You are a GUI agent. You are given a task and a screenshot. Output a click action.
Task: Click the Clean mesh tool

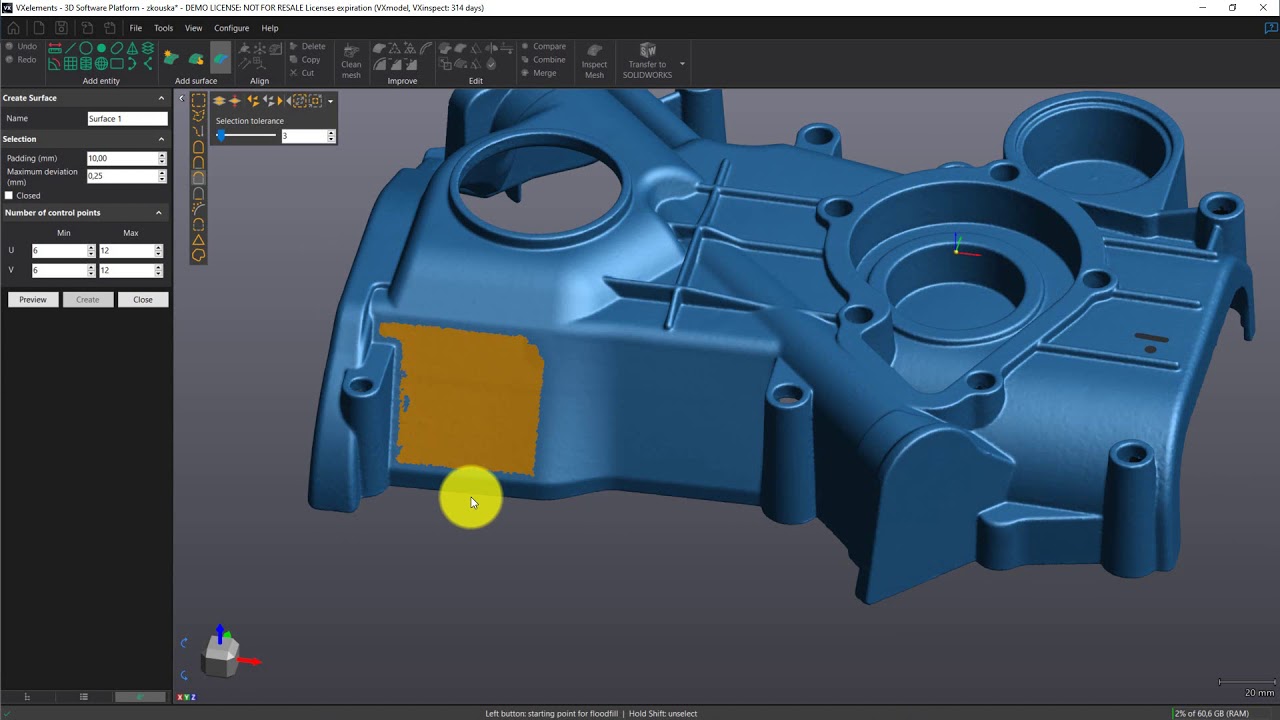351,60
